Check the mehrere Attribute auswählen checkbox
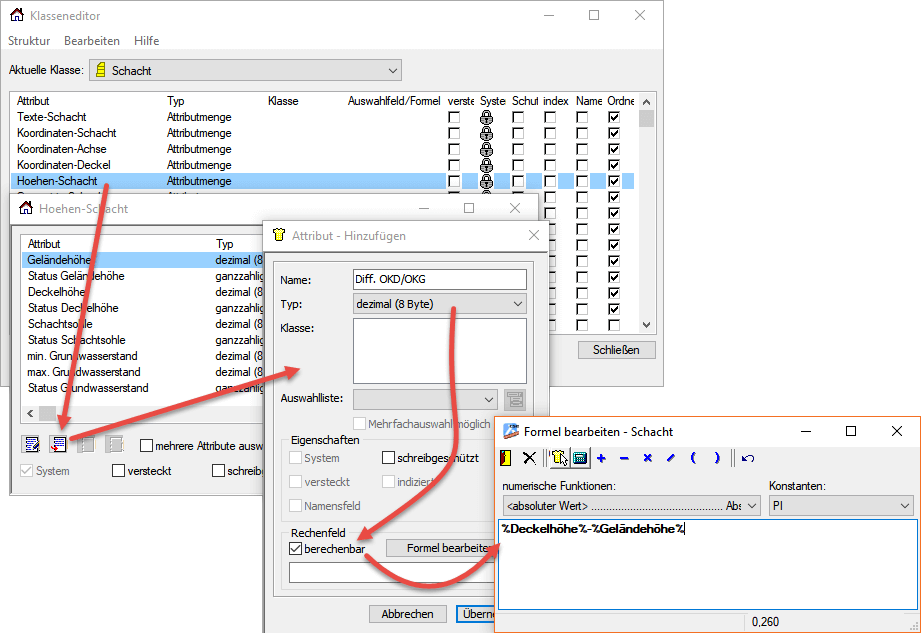921x633 pixels. point(147,446)
